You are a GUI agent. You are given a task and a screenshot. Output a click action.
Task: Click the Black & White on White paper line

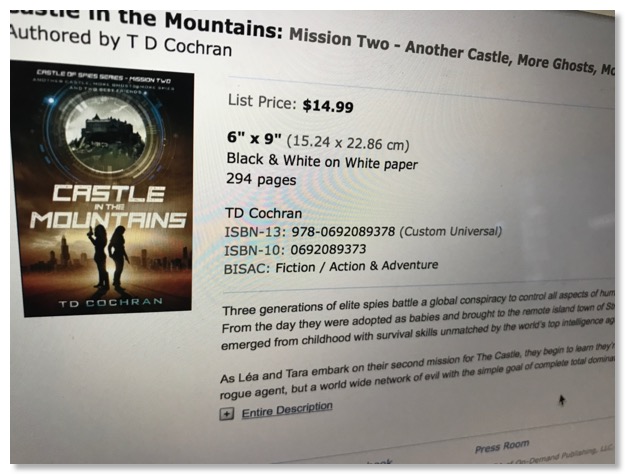tap(322, 164)
